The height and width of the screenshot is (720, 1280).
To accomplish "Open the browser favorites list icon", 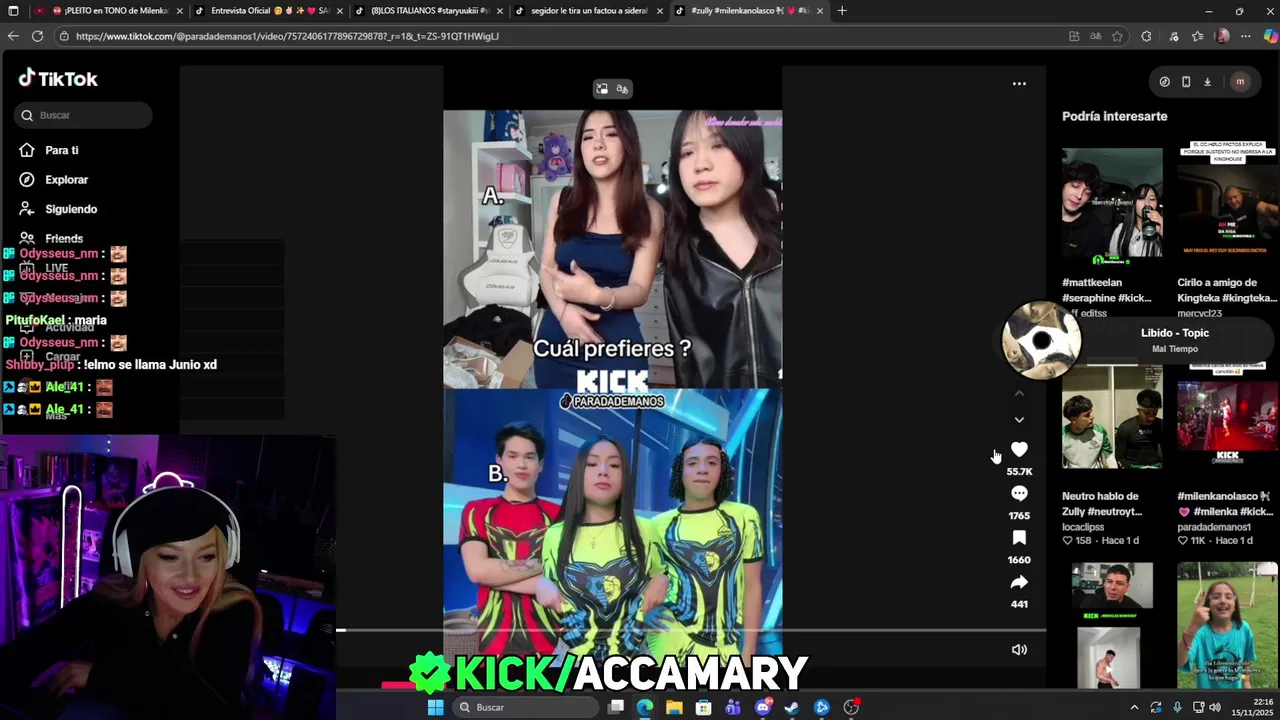I will tap(1198, 36).
